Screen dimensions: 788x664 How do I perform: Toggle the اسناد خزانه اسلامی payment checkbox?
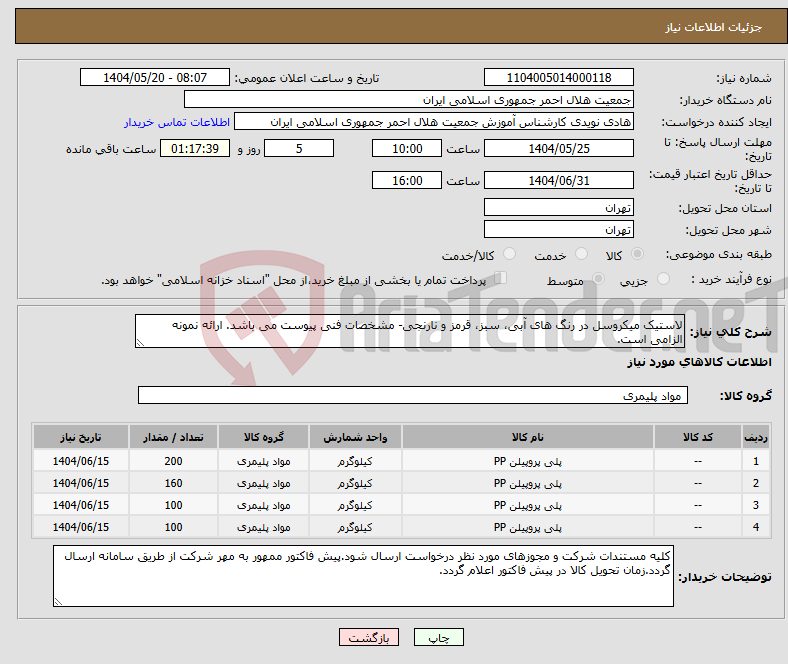click(x=501, y=279)
